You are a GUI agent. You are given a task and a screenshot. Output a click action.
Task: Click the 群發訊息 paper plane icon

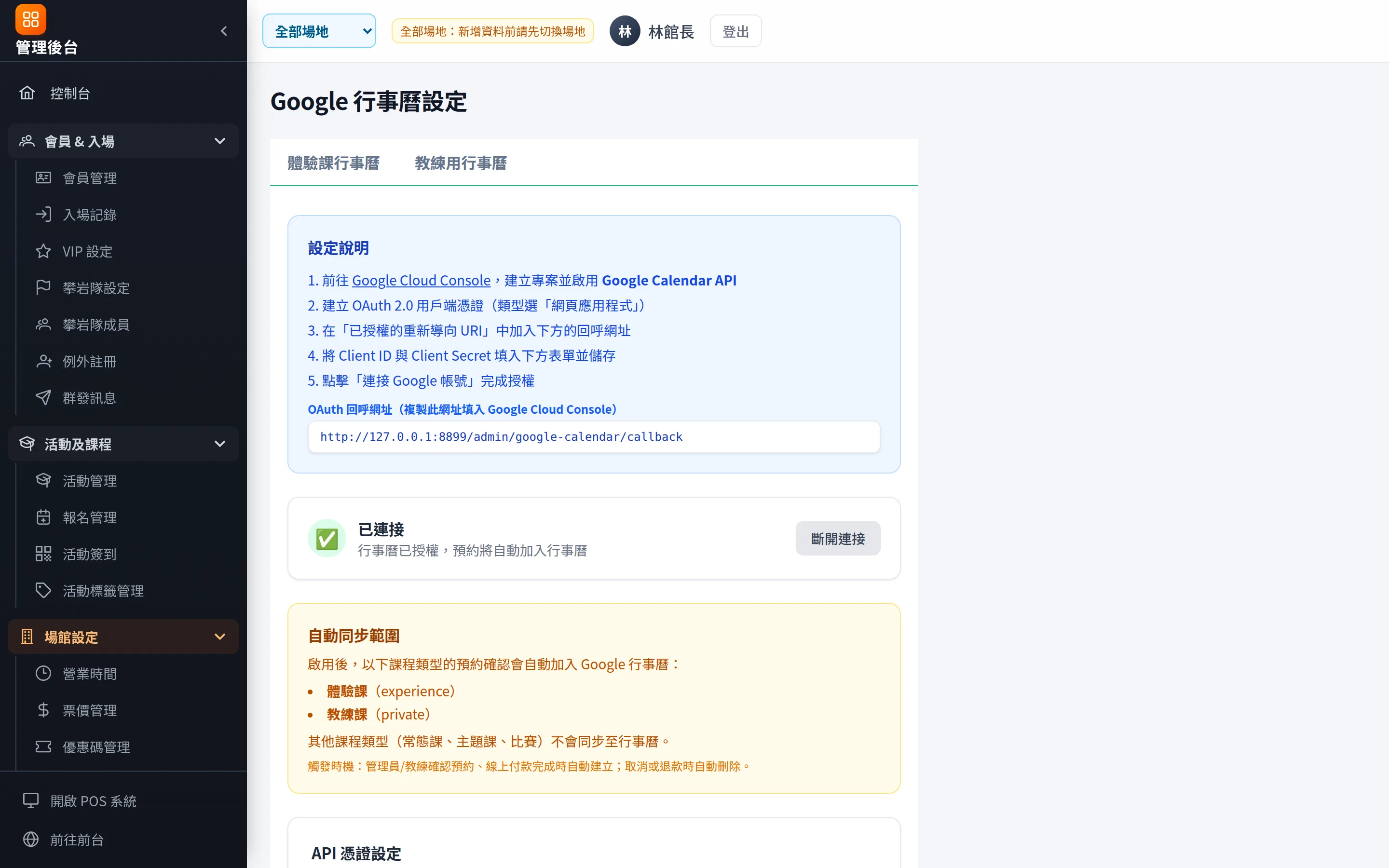(43, 398)
